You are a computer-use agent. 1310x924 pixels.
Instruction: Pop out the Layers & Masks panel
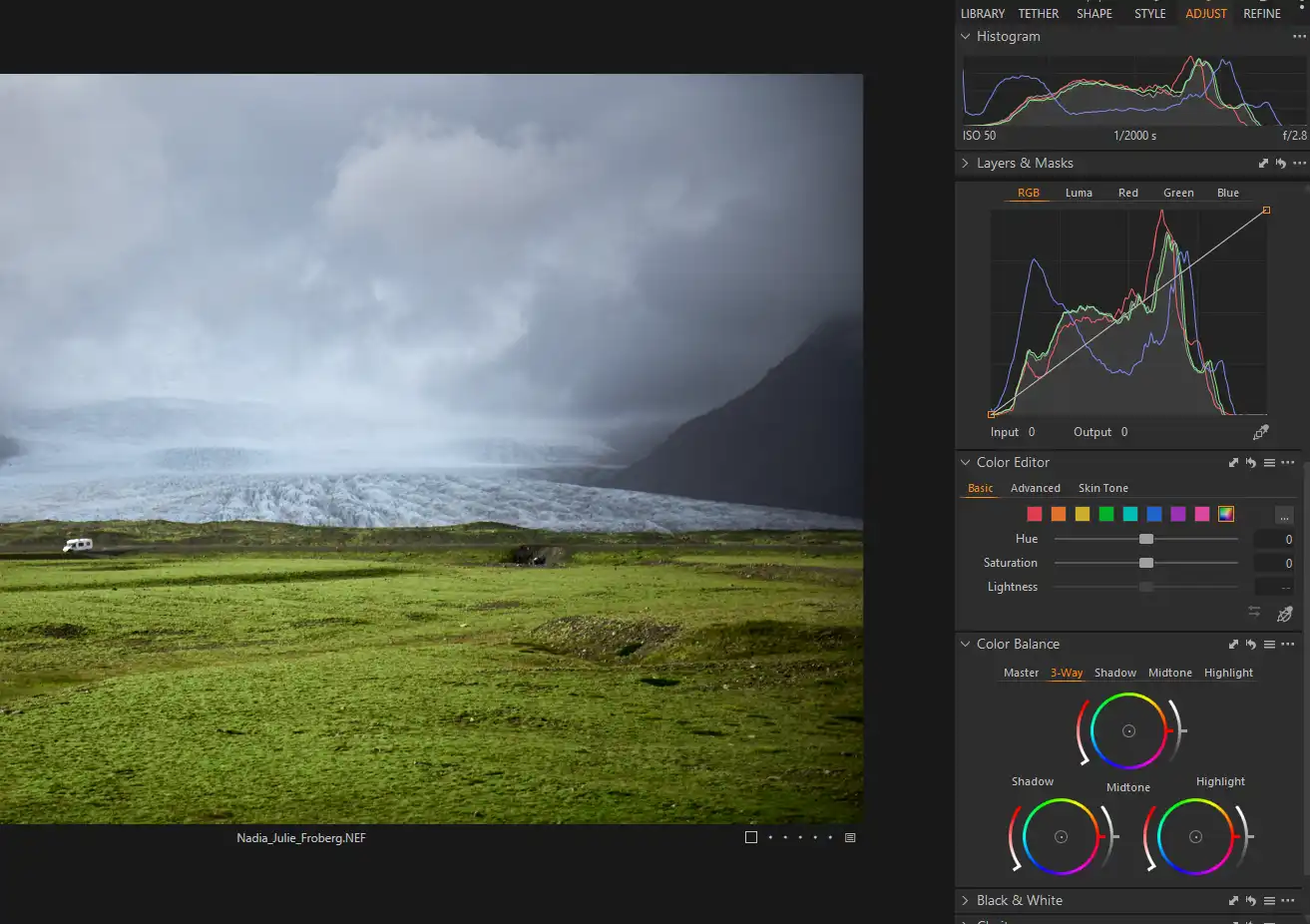pos(1263,164)
